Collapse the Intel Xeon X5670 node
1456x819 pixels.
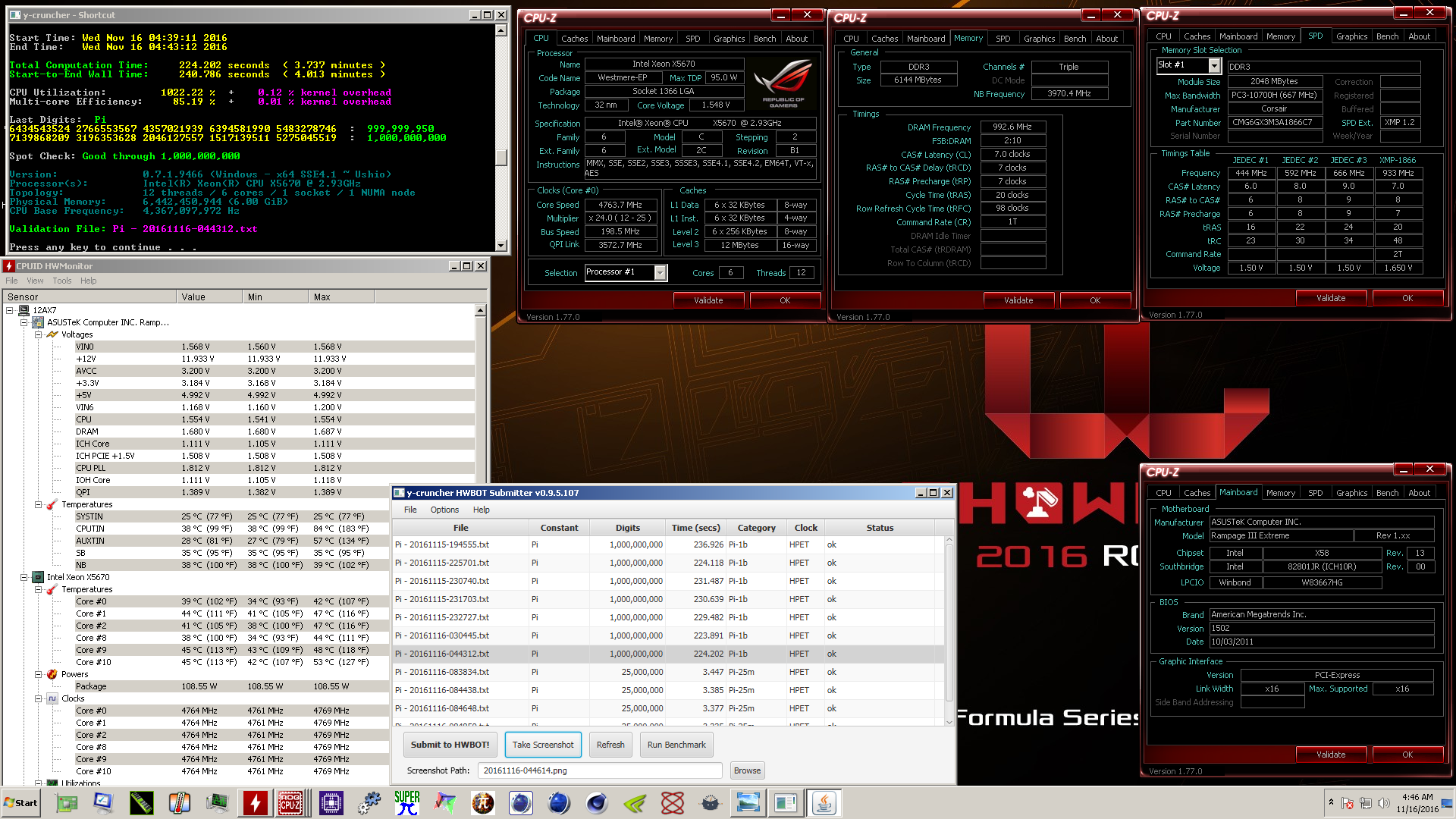24,577
